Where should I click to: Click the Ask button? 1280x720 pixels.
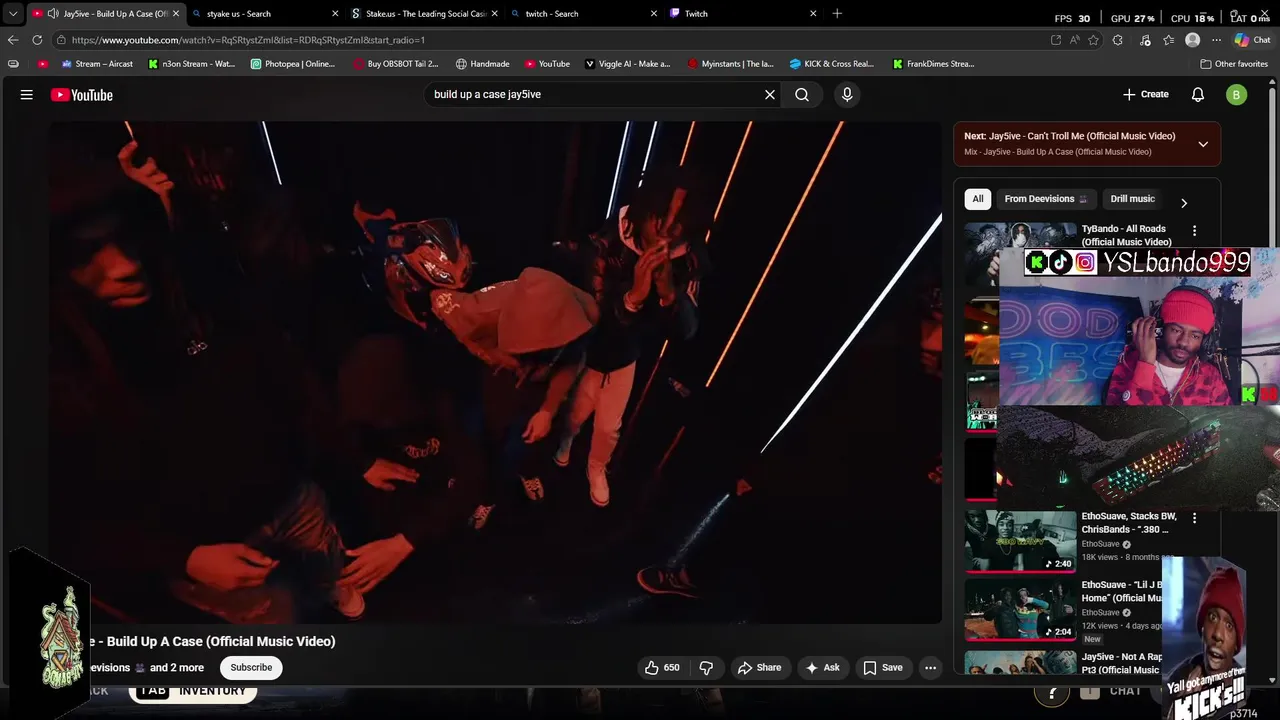coord(822,667)
